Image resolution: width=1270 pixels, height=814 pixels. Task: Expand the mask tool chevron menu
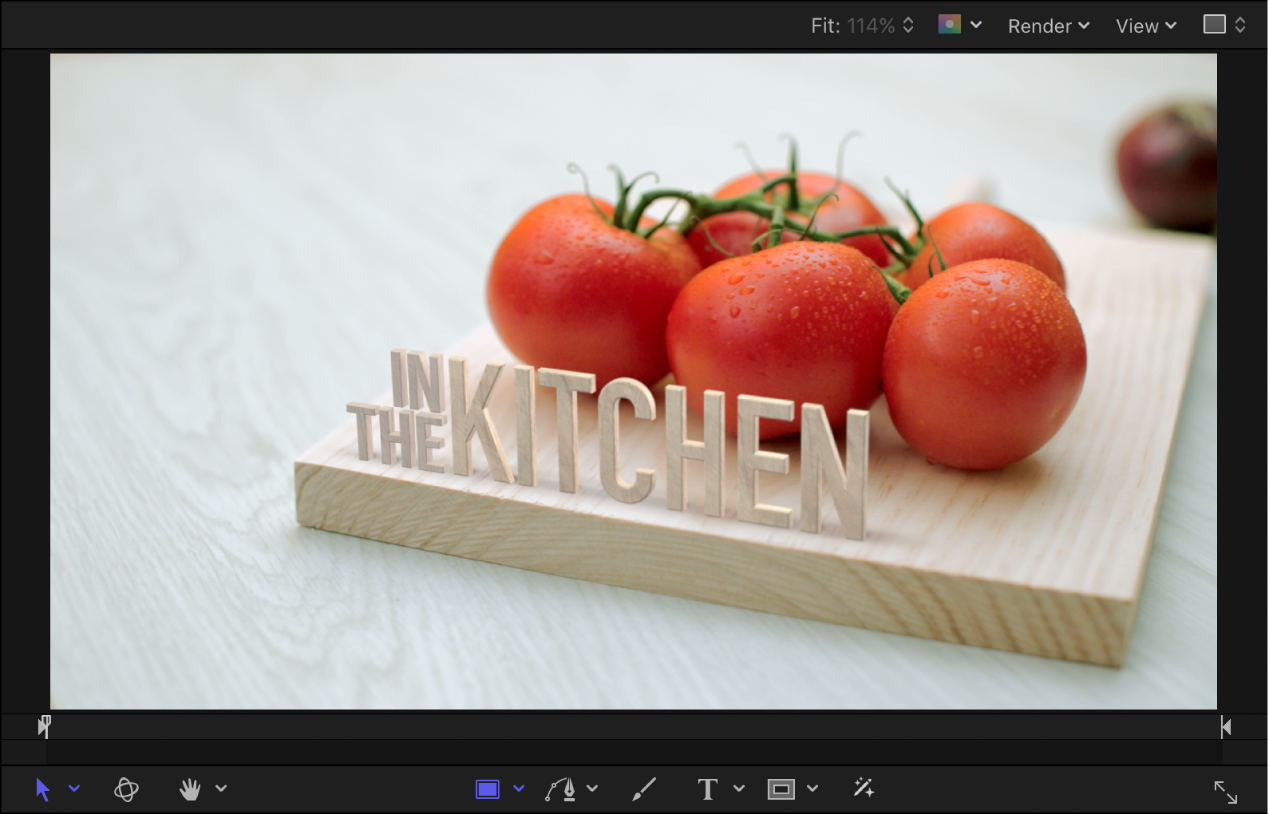click(x=812, y=789)
